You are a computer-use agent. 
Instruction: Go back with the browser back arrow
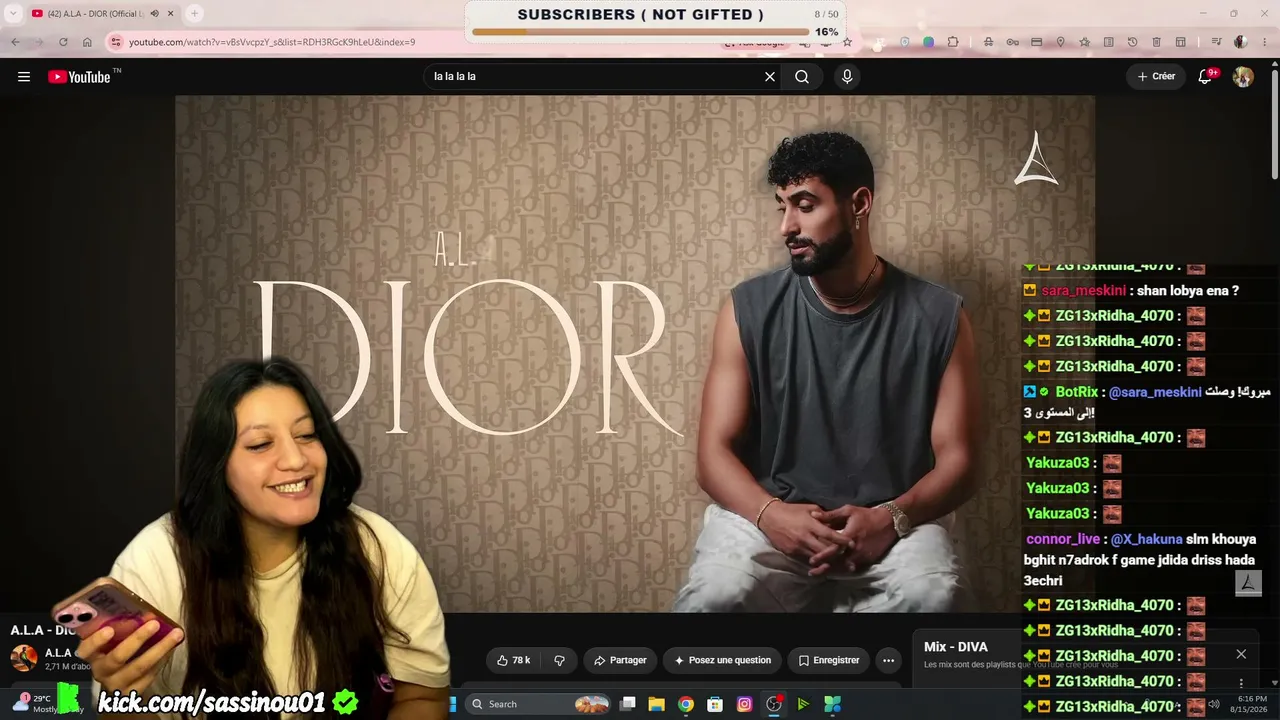15,42
